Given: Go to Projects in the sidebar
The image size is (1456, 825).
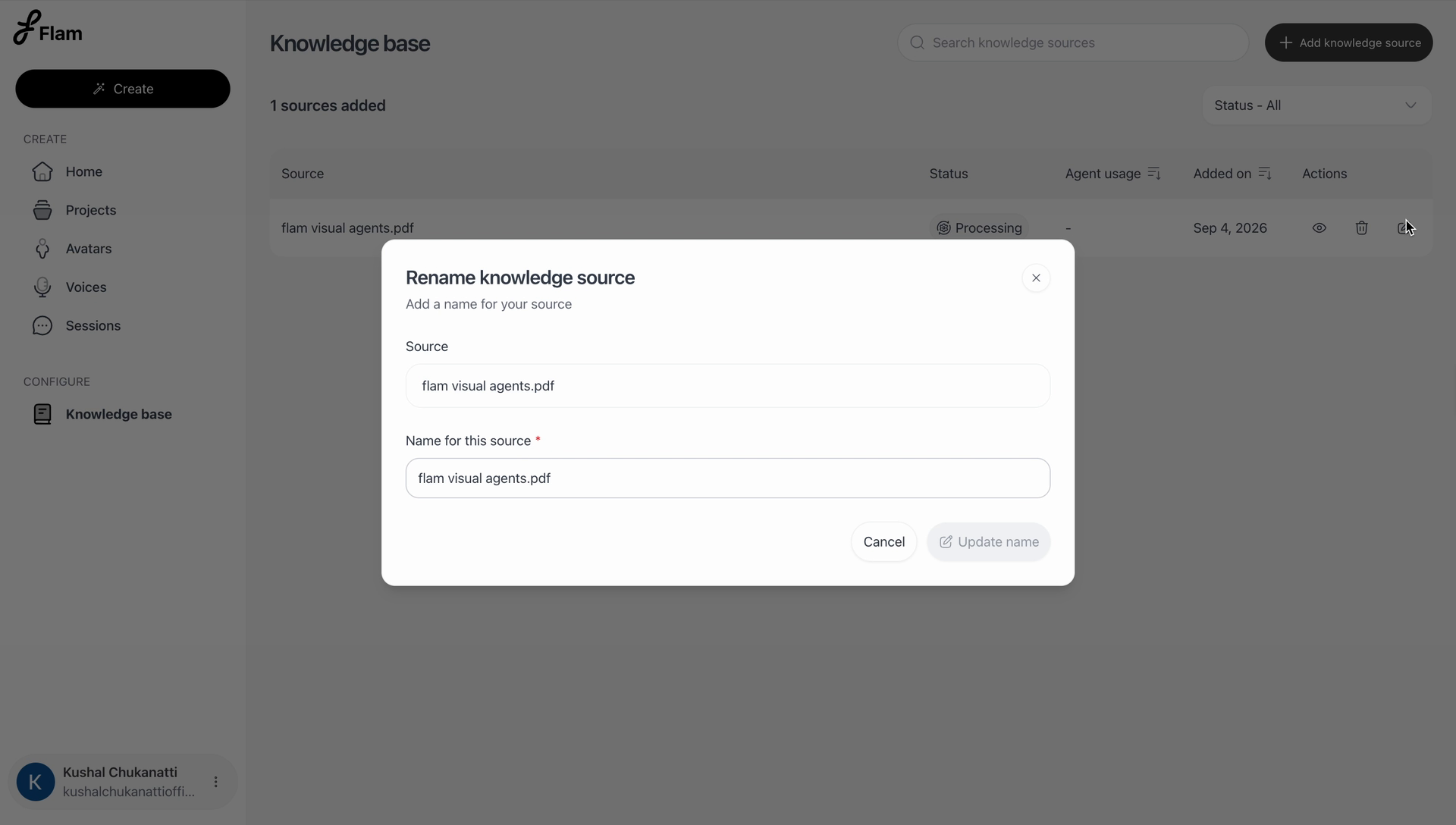Looking at the screenshot, I should [x=90, y=211].
